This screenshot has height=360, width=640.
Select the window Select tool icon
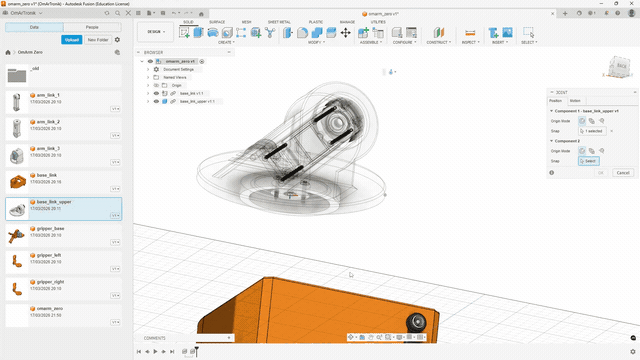tap(529, 33)
